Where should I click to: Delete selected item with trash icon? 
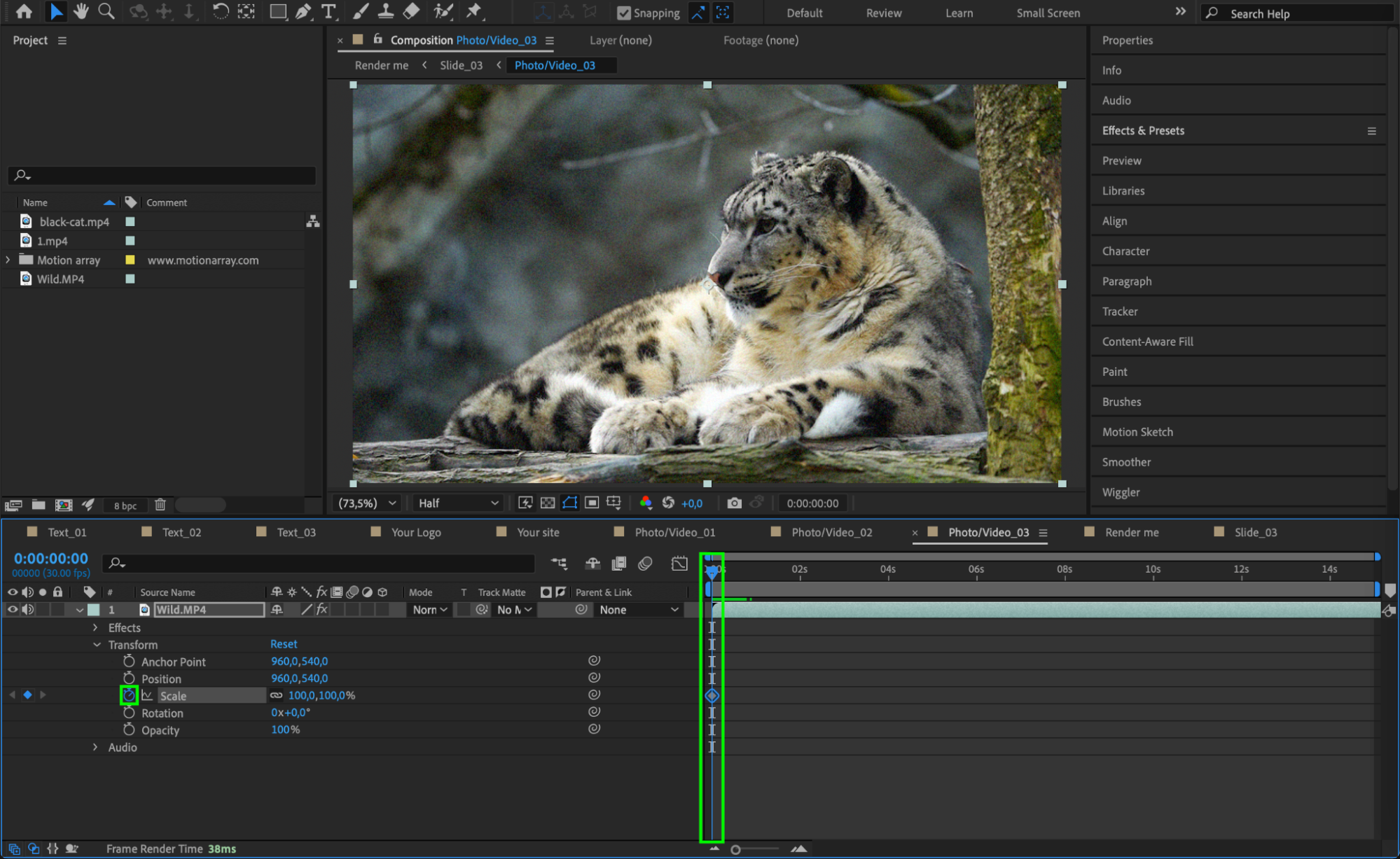[x=160, y=505]
